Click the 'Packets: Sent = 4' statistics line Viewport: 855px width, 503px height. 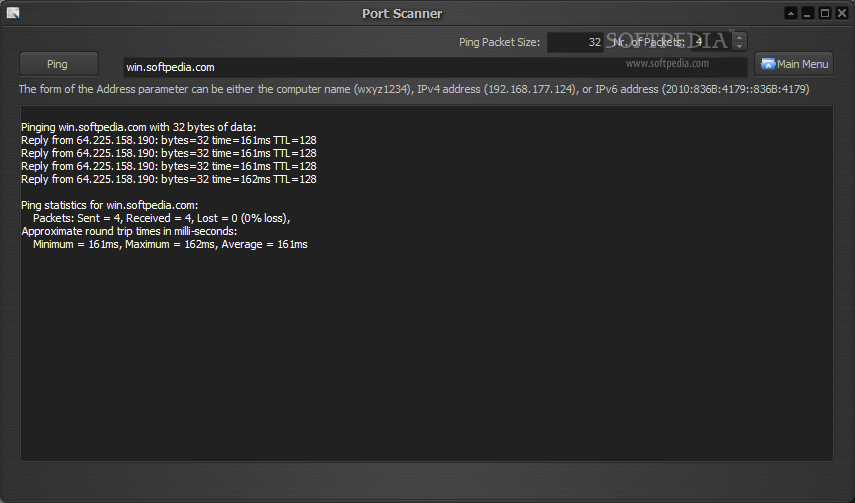[x=161, y=218]
